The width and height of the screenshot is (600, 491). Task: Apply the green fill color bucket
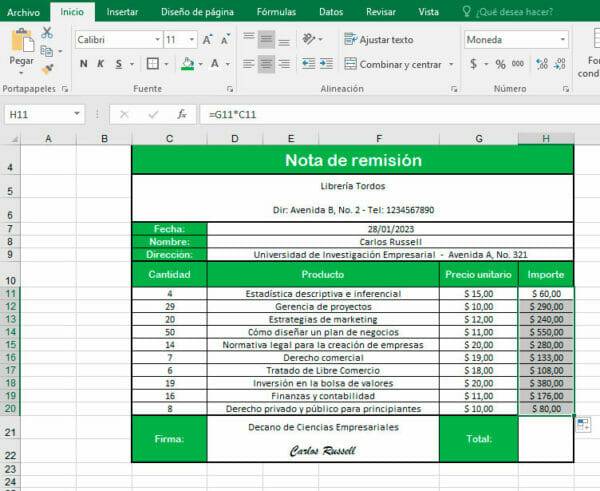(188, 64)
